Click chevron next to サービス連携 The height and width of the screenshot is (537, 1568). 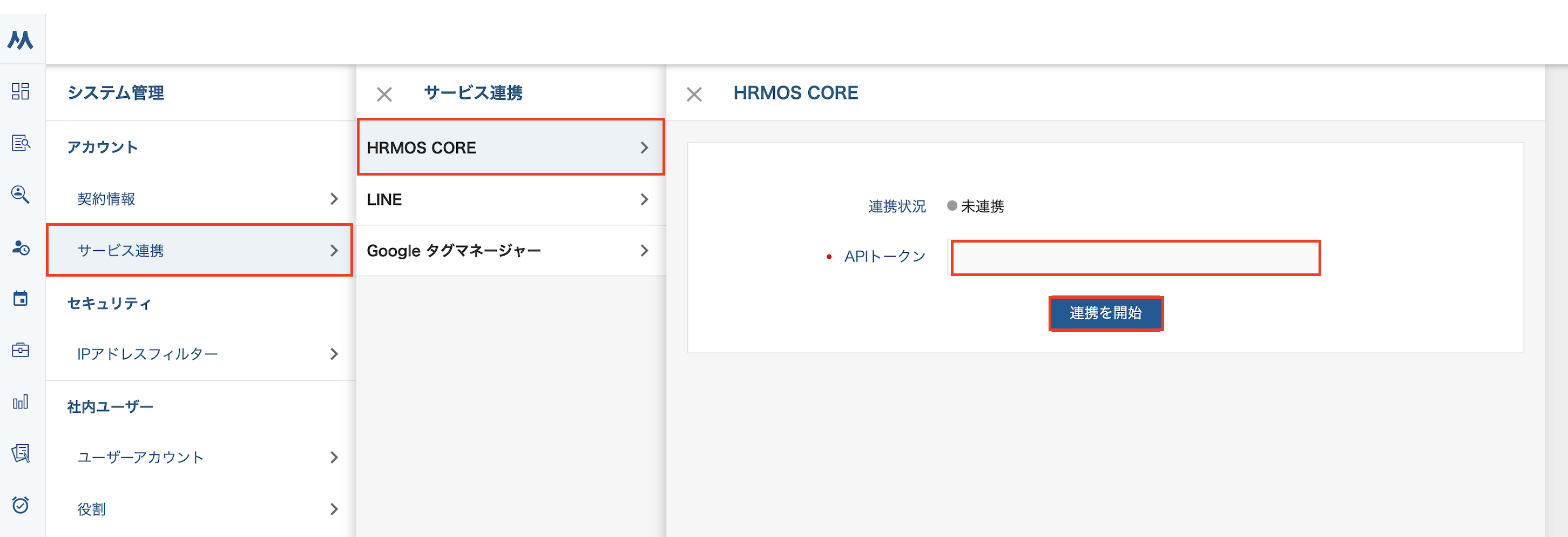point(334,250)
